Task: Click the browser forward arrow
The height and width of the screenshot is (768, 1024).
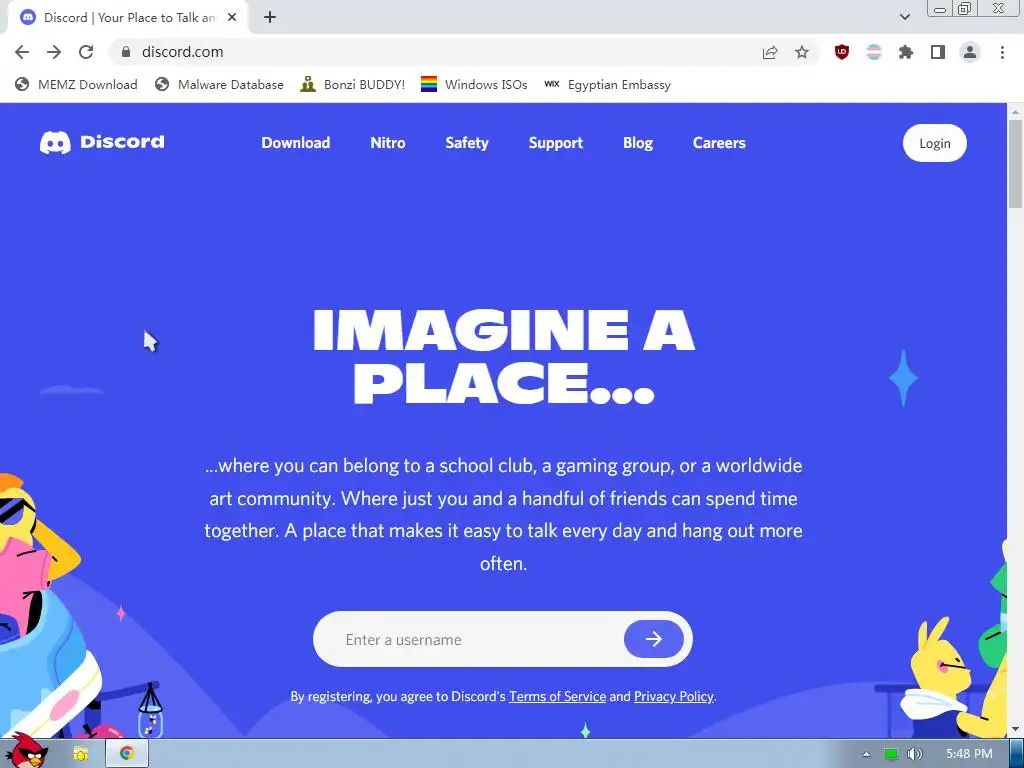Action: click(x=54, y=52)
